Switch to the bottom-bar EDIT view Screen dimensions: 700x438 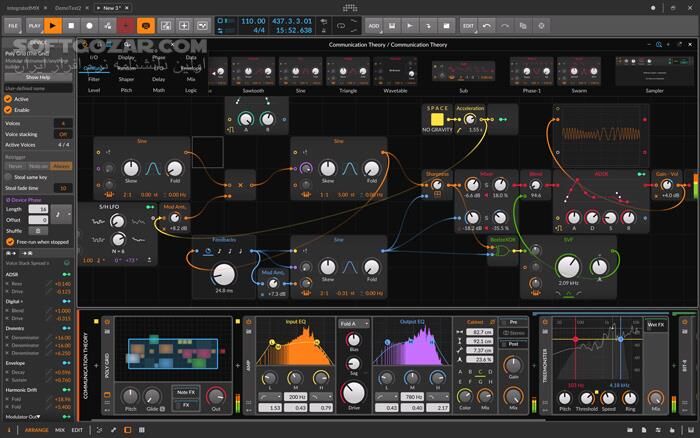(x=77, y=430)
